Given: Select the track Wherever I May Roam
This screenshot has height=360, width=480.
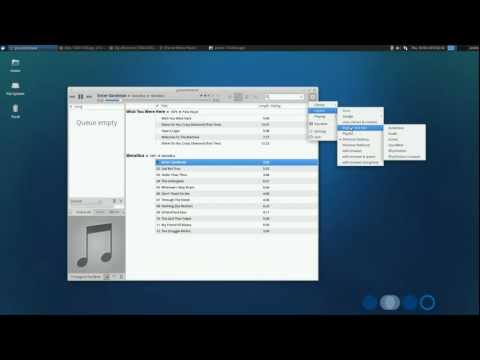Looking at the screenshot, I should click(x=237, y=187).
